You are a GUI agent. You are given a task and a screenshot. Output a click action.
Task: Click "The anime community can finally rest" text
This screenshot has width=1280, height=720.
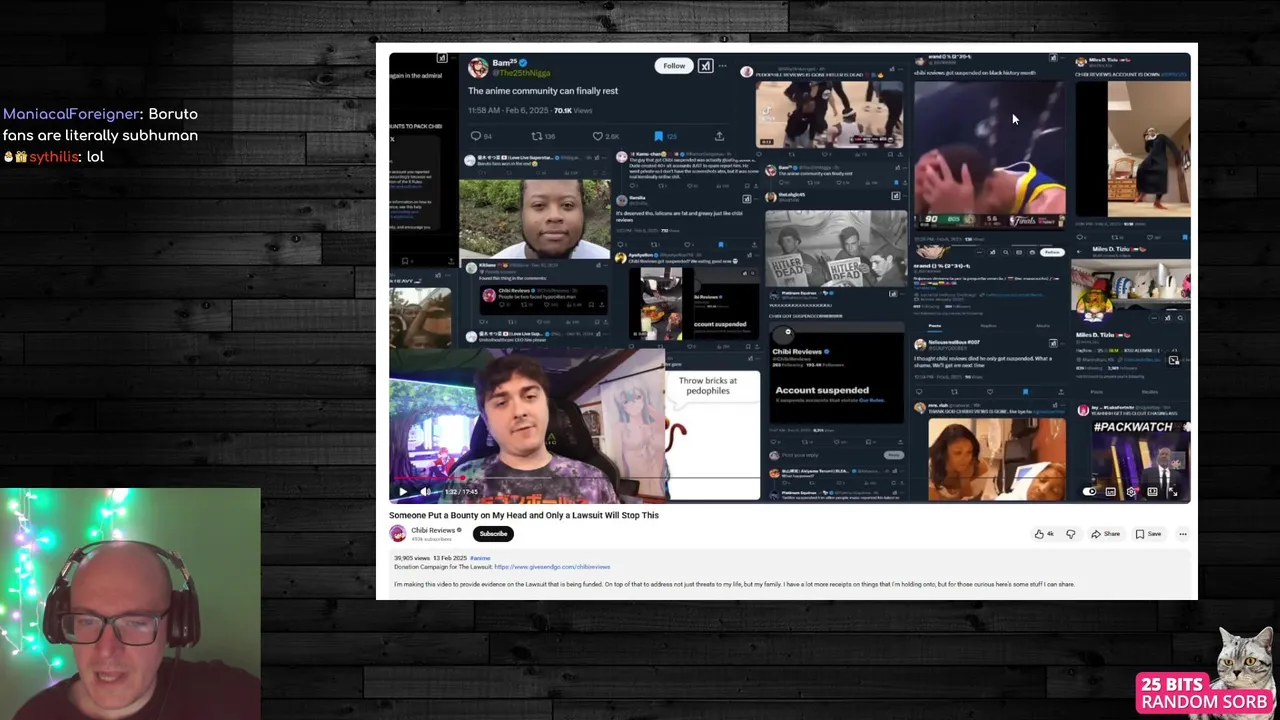click(x=543, y=90)
